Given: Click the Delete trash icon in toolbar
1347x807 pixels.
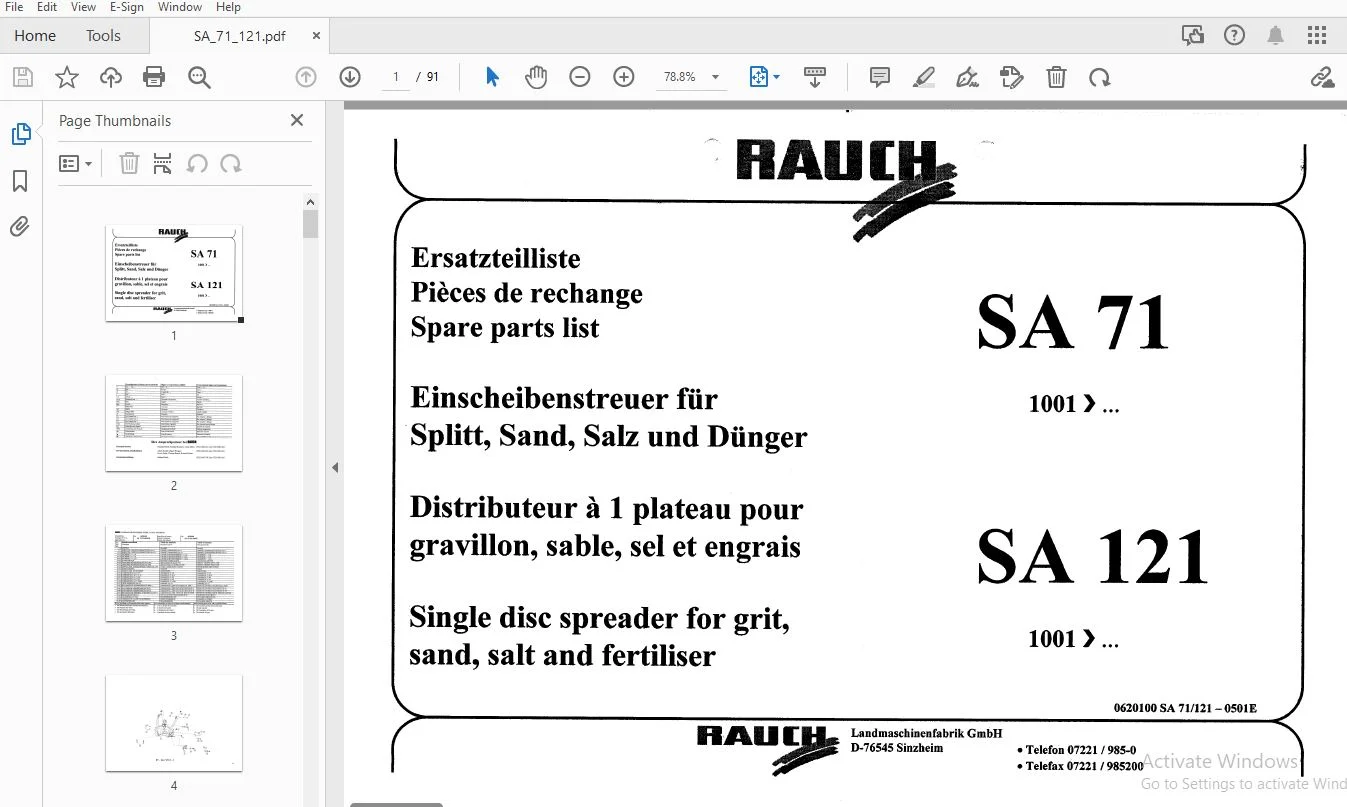Looking at the screenshot, I should tap(1056, 77).
